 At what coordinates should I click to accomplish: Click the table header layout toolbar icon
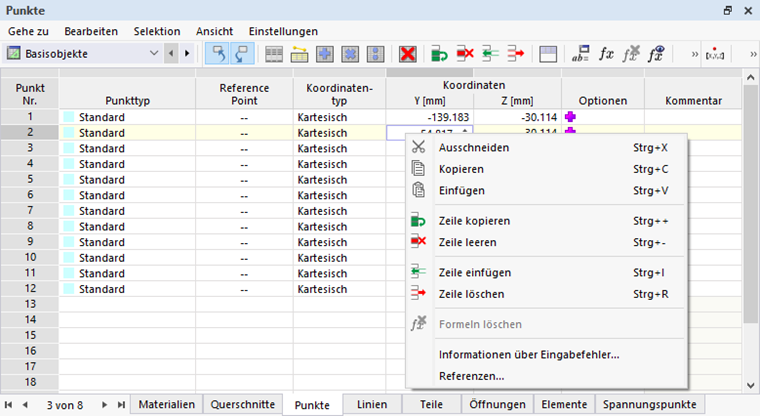548,54
